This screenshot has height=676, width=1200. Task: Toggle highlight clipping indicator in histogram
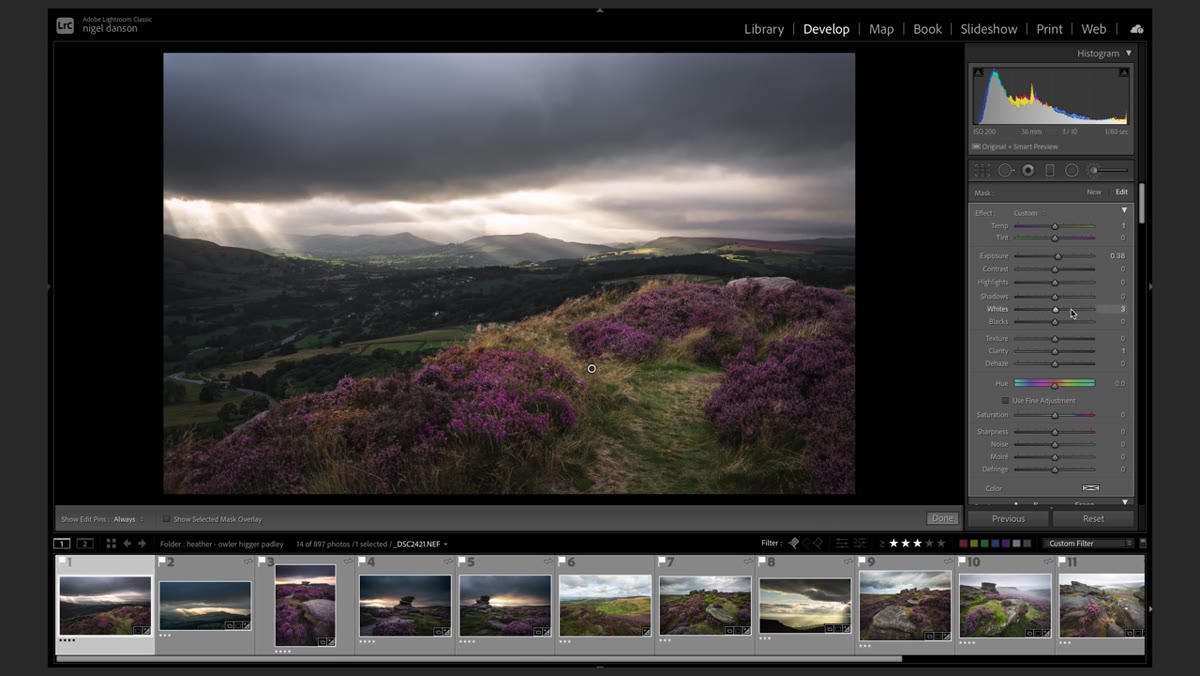click(1124, 72)
